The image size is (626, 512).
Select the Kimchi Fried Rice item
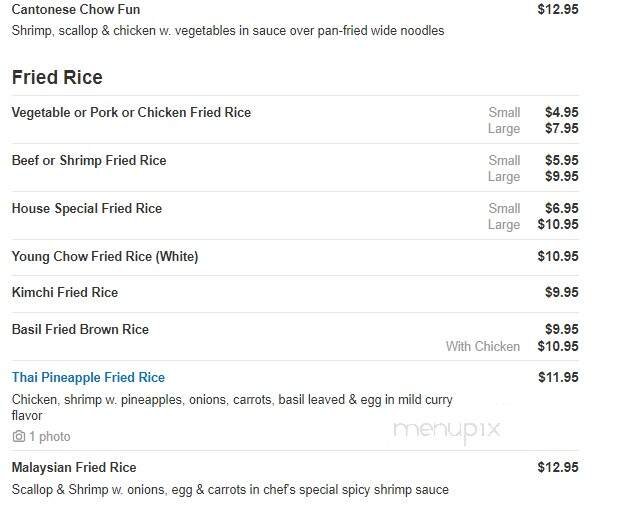tap(65, 293)
